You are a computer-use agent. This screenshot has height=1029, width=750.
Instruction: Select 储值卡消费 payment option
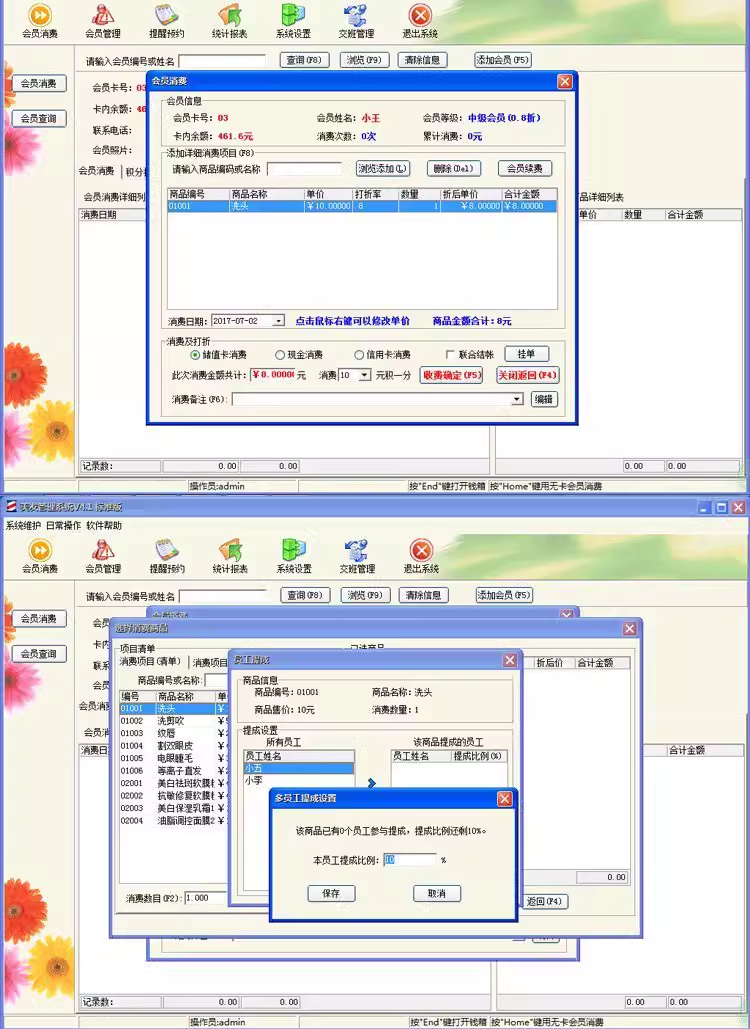coord(219,355)
